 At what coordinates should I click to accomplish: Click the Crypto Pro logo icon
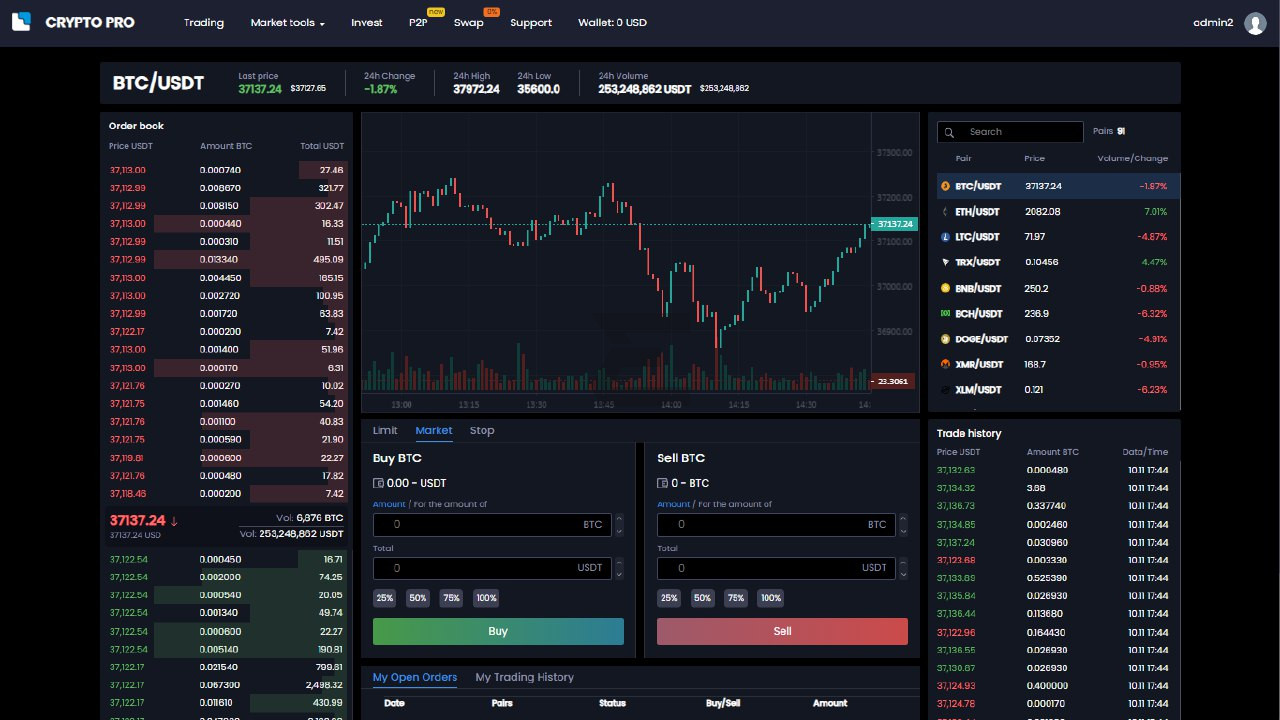click(x=21, y=21)
